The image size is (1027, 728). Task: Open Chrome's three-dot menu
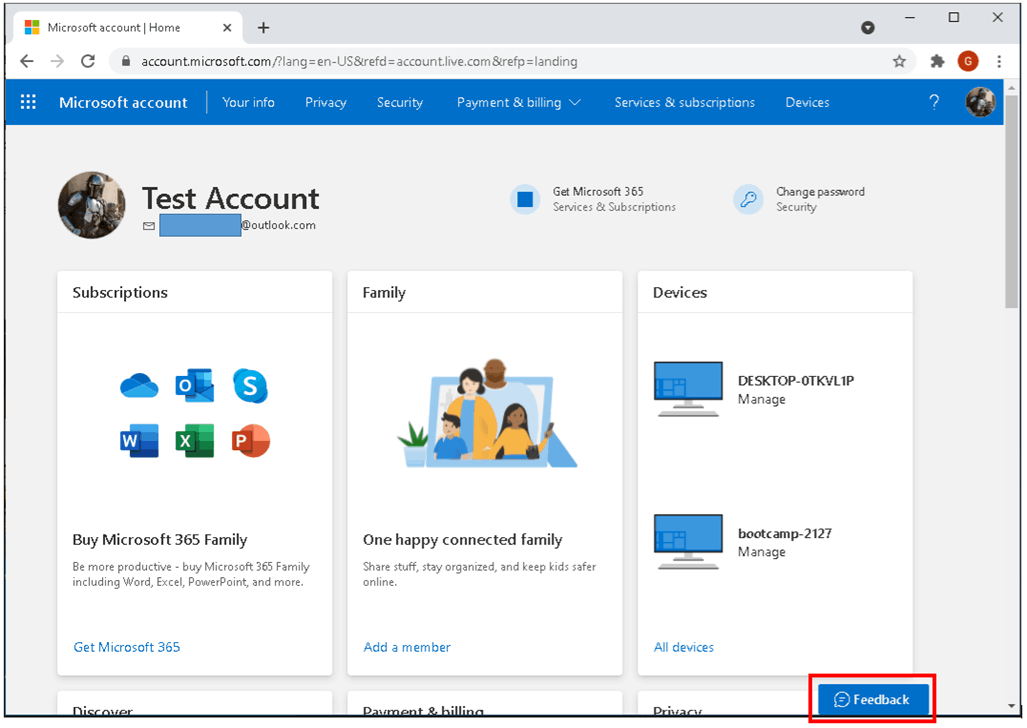tap(999, 61)
